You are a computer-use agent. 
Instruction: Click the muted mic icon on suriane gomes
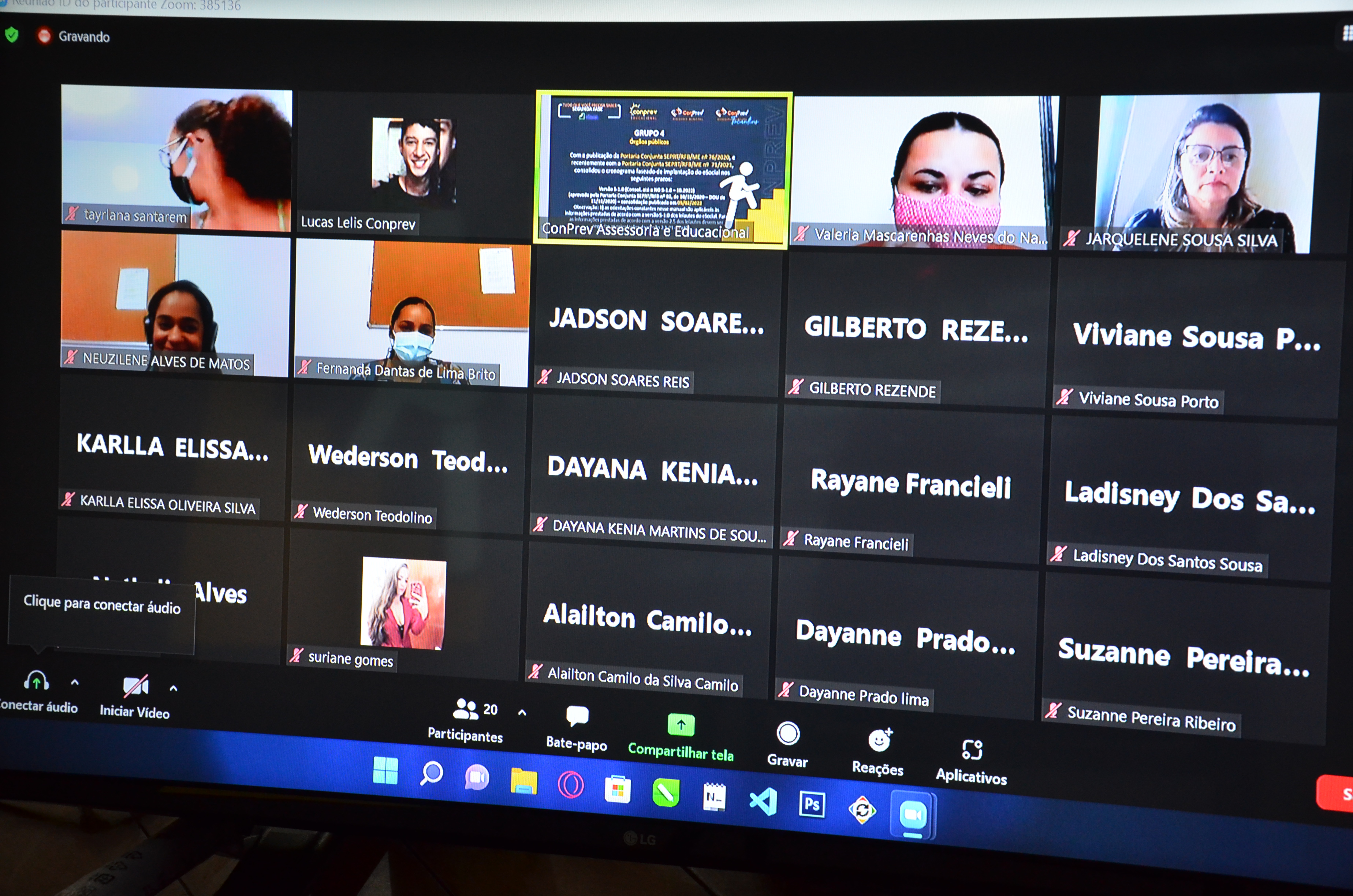[297, 655]
